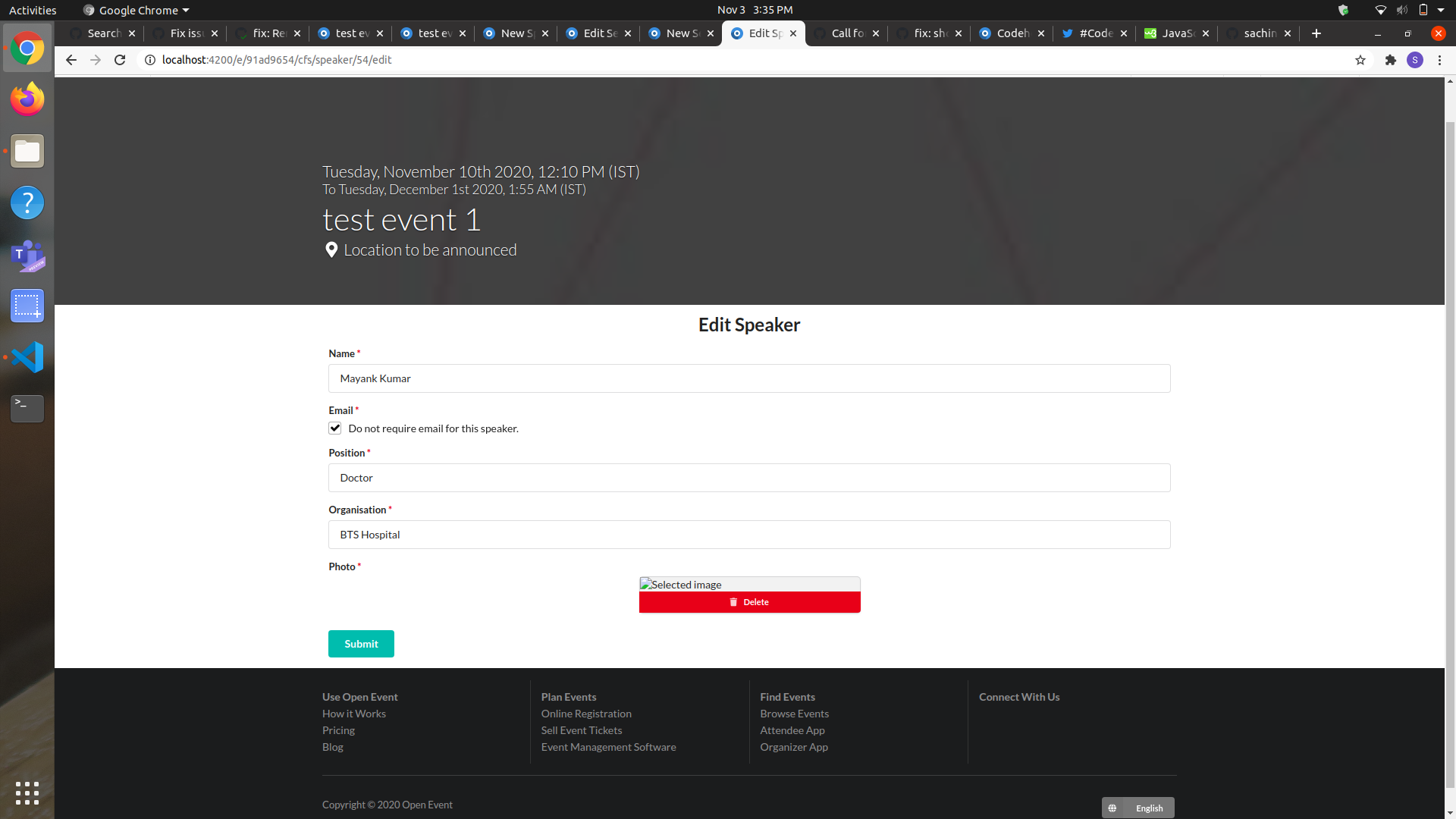Click the shield icon in system tray
Viewport: 1456px width, 819px height.
point(1344,10)
